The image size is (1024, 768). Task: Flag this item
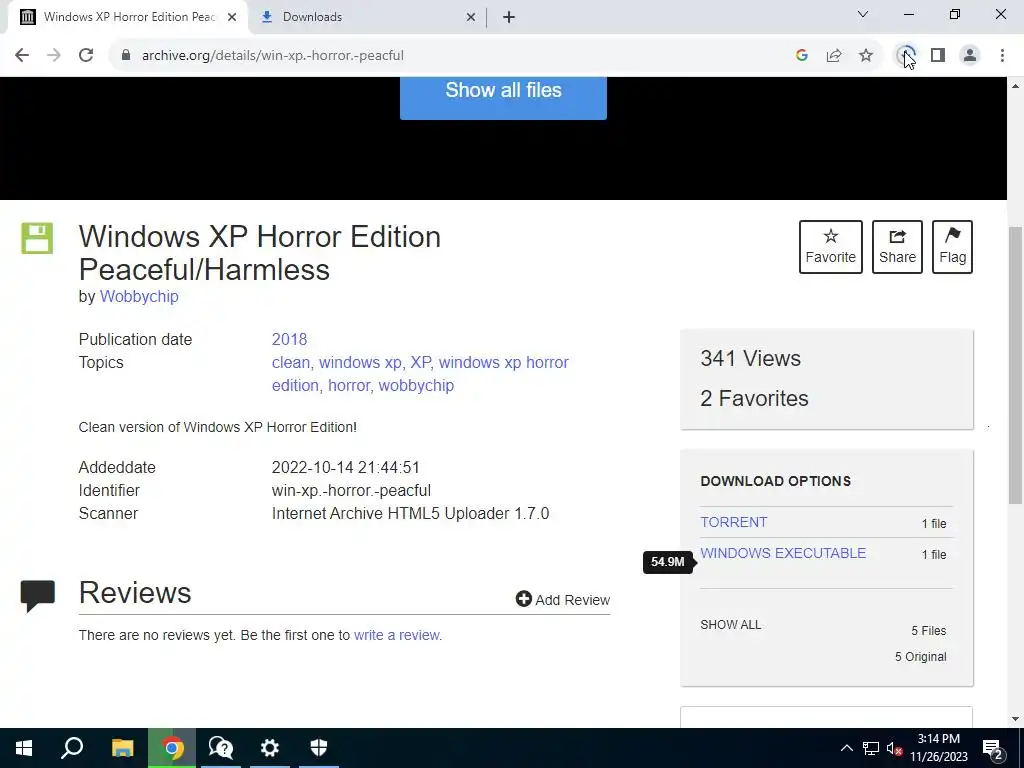click(x=952, y=247)
